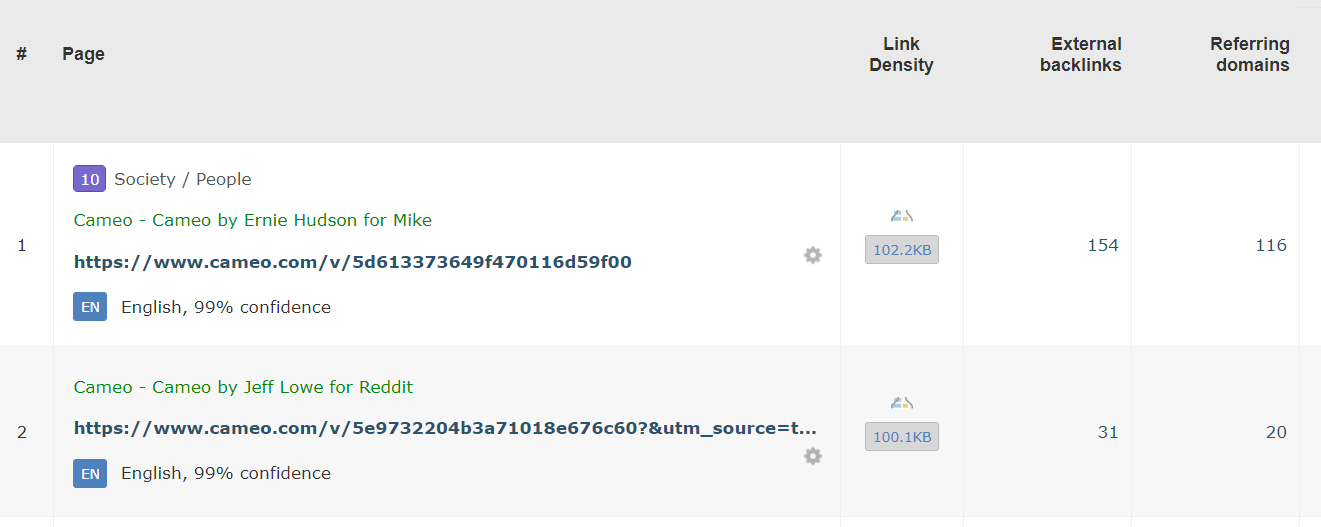The height and width of the screenshot is (527, 1321).
Task: Sort by Link Density column header
Action: click(x=901, y=55)
